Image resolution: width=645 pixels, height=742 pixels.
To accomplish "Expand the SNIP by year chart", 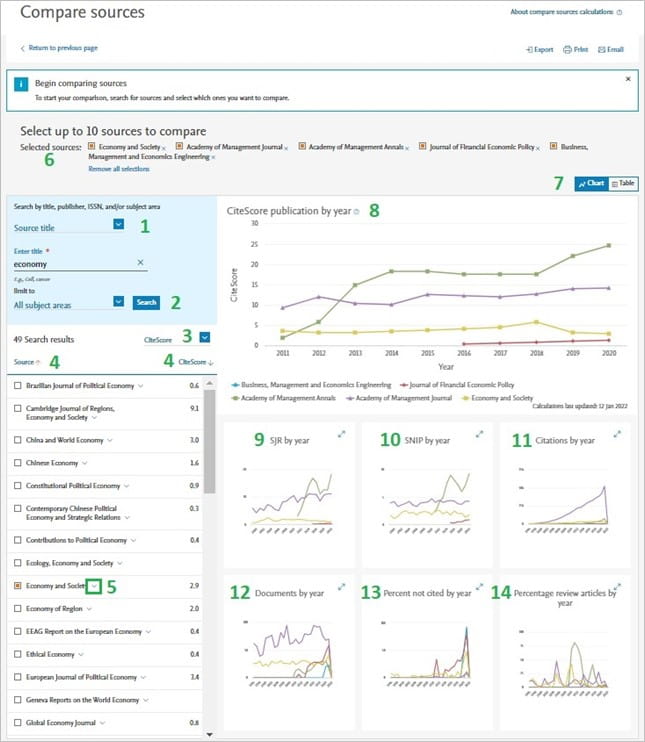I will [x=479, y=434].
